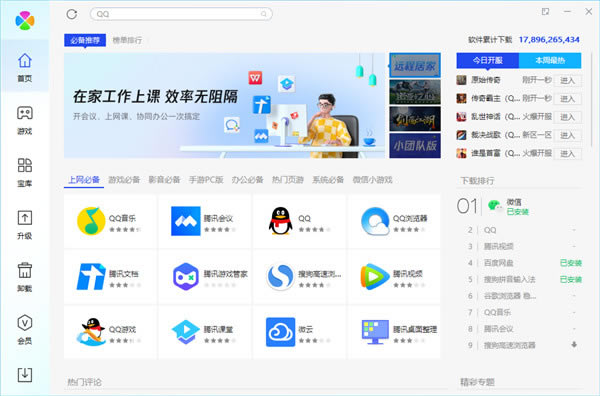600x396 pixels.
Task: Switch to the 榜单排行 tab
Action: coord(127,40)
